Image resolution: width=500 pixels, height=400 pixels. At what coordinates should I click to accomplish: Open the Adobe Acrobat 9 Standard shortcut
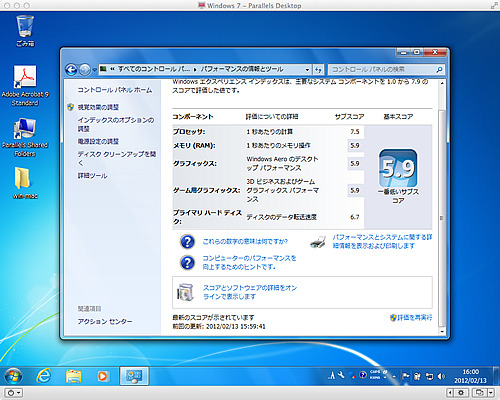[x=25, y=86]
